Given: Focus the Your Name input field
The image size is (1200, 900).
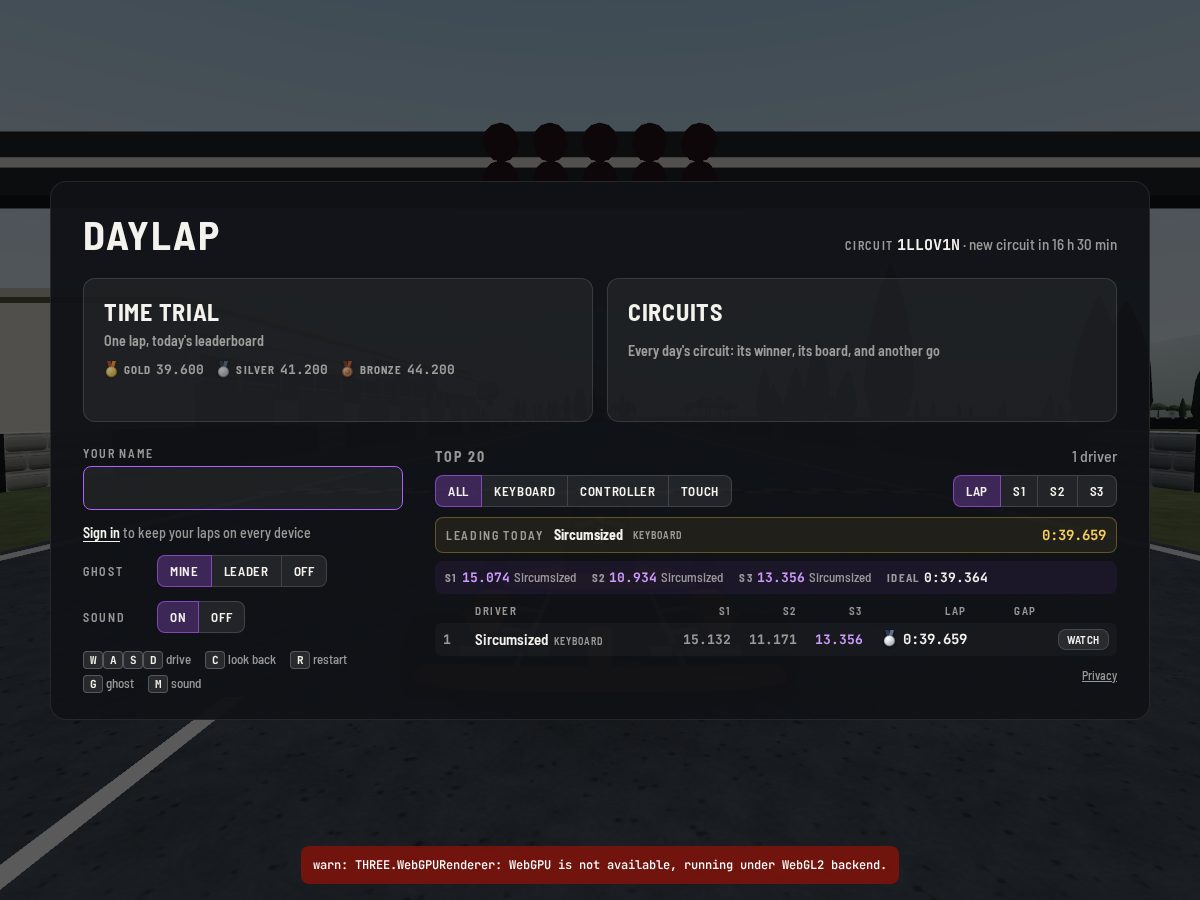Looking at the screenshot, I should tap(243, 488).
